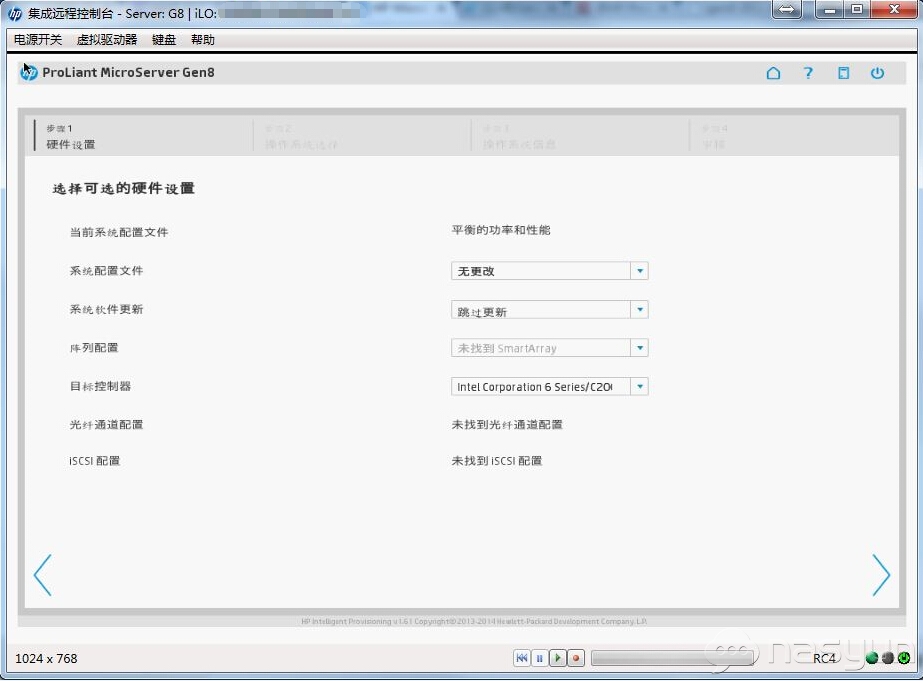923x681 pixels.
Task: Select the grayed step 2 tab
Action: (361, 137)
